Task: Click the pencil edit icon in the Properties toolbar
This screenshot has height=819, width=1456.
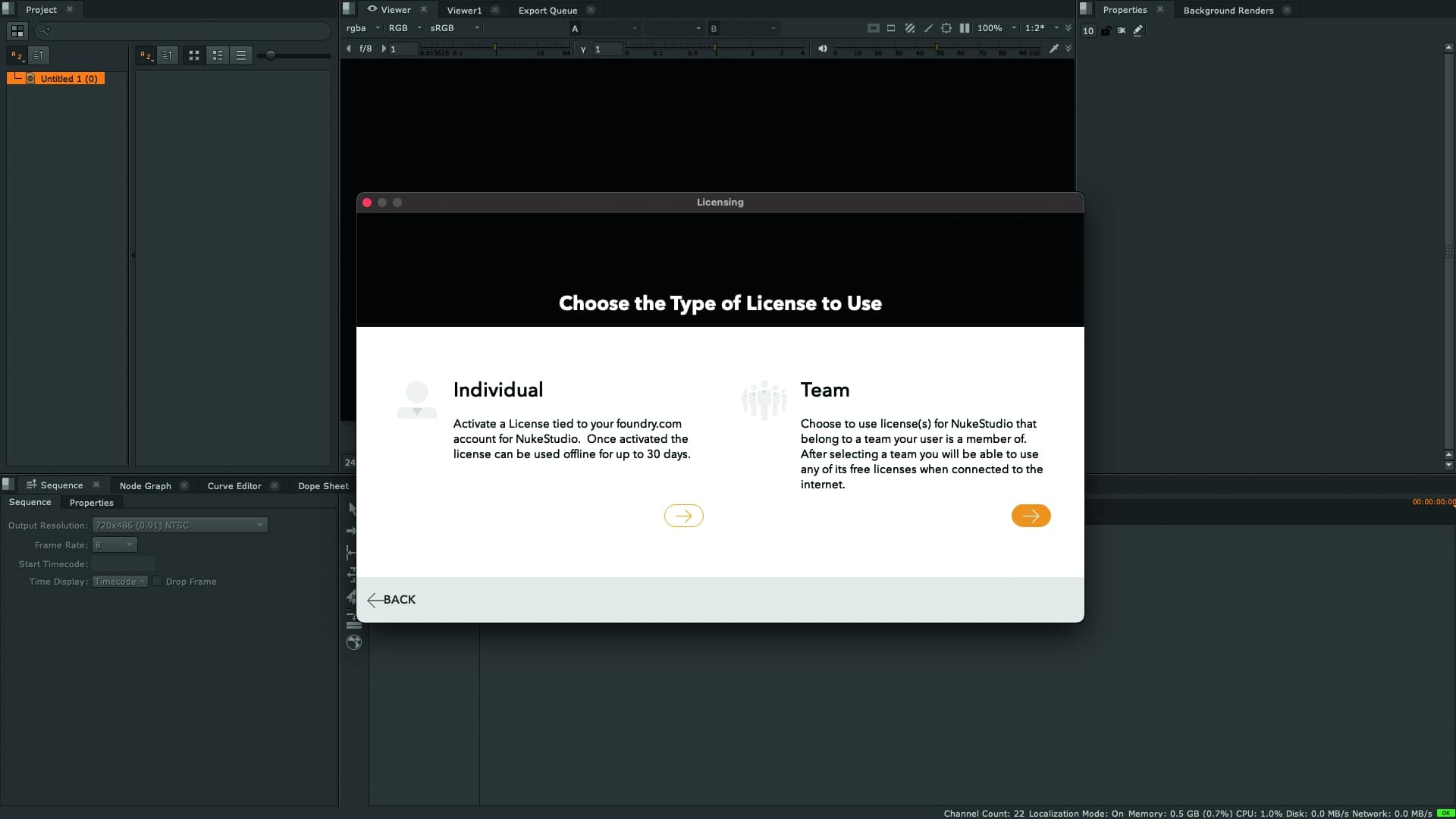Action: coord(1137,30)
